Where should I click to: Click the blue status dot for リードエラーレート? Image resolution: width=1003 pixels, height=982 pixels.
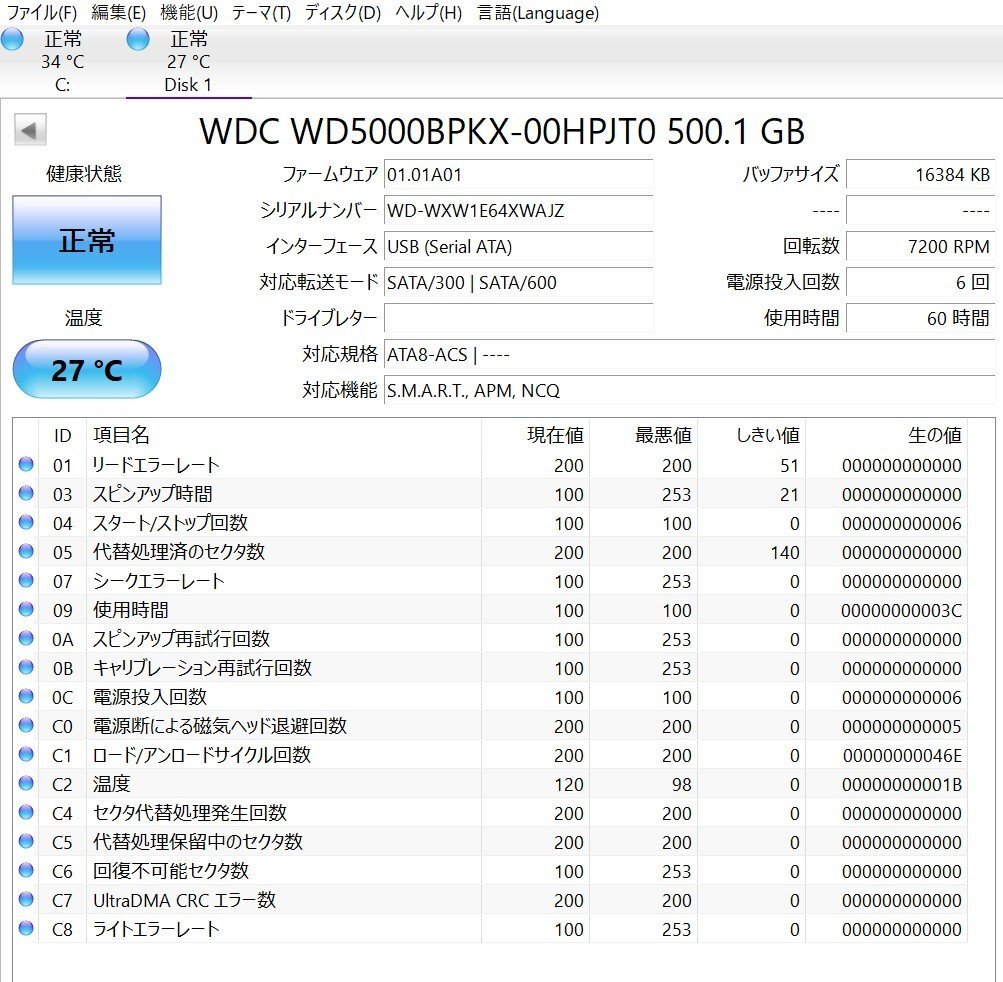[27, 464]
